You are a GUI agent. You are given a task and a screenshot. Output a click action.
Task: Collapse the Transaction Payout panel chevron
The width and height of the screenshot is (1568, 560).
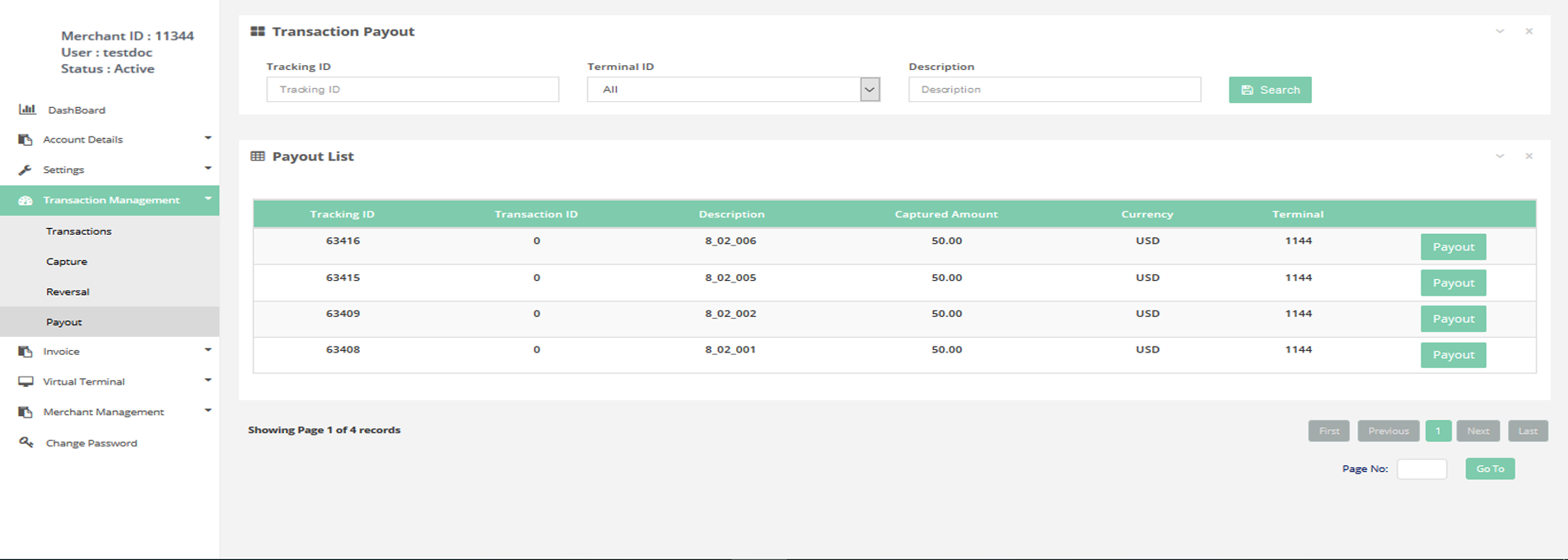(x=1500, y=31)
